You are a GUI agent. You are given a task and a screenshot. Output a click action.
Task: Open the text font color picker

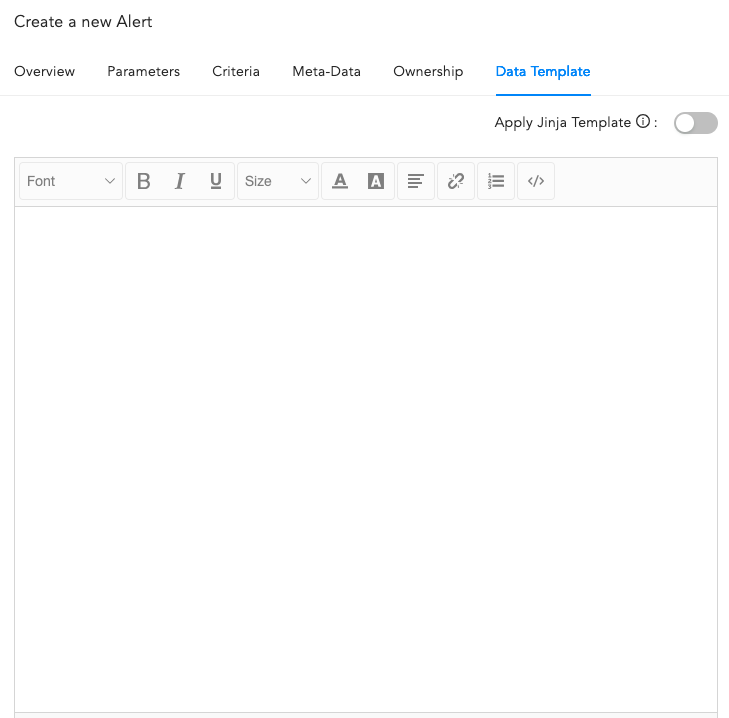pyautogui.click(x=340, y=181)
